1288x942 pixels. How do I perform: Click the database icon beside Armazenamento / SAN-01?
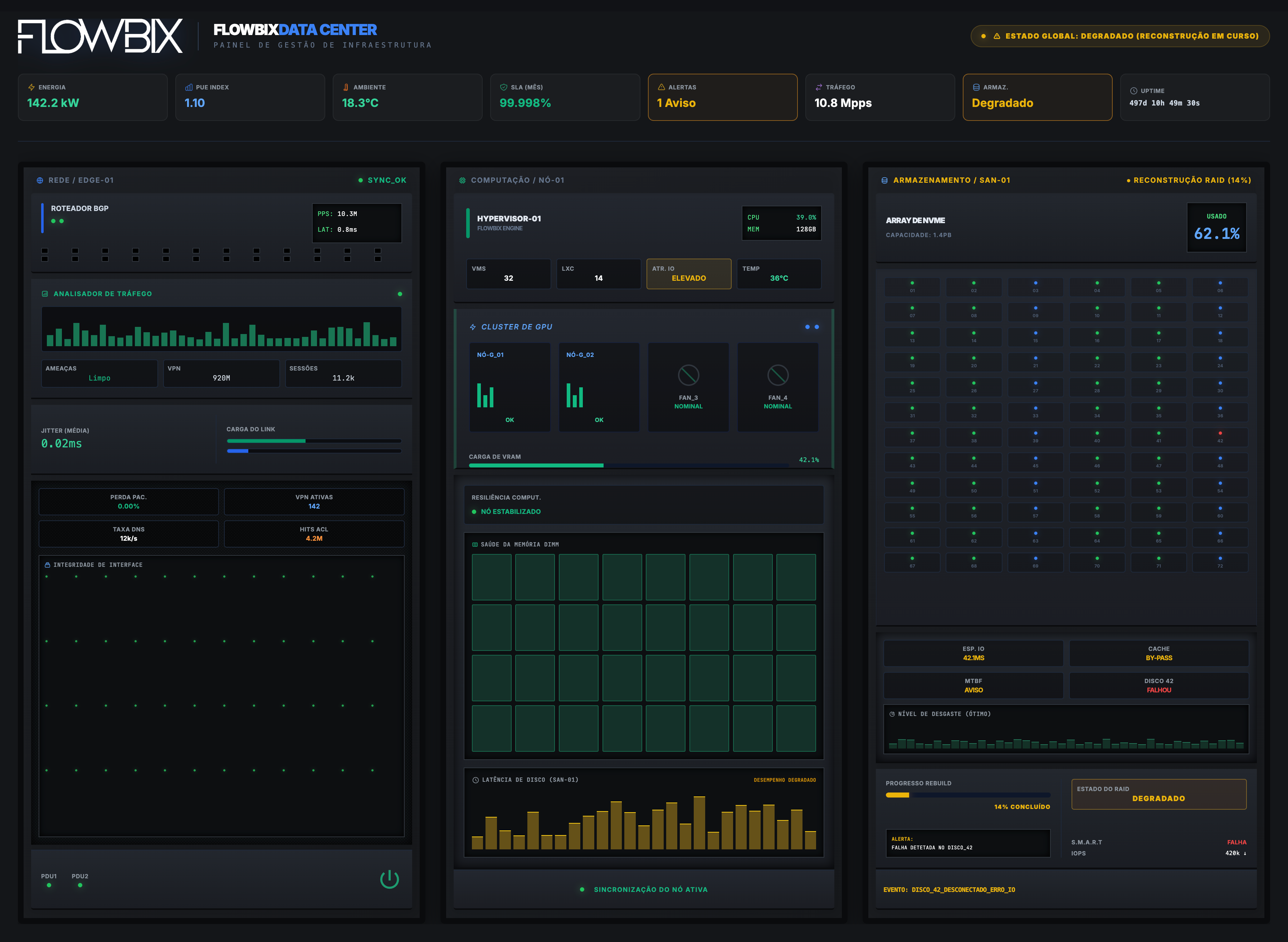coord(884,180)
